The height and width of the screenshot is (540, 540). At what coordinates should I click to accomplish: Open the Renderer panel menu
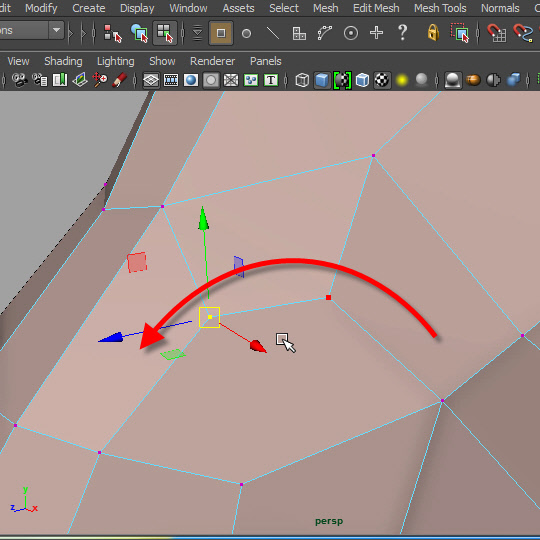[212, 61]
